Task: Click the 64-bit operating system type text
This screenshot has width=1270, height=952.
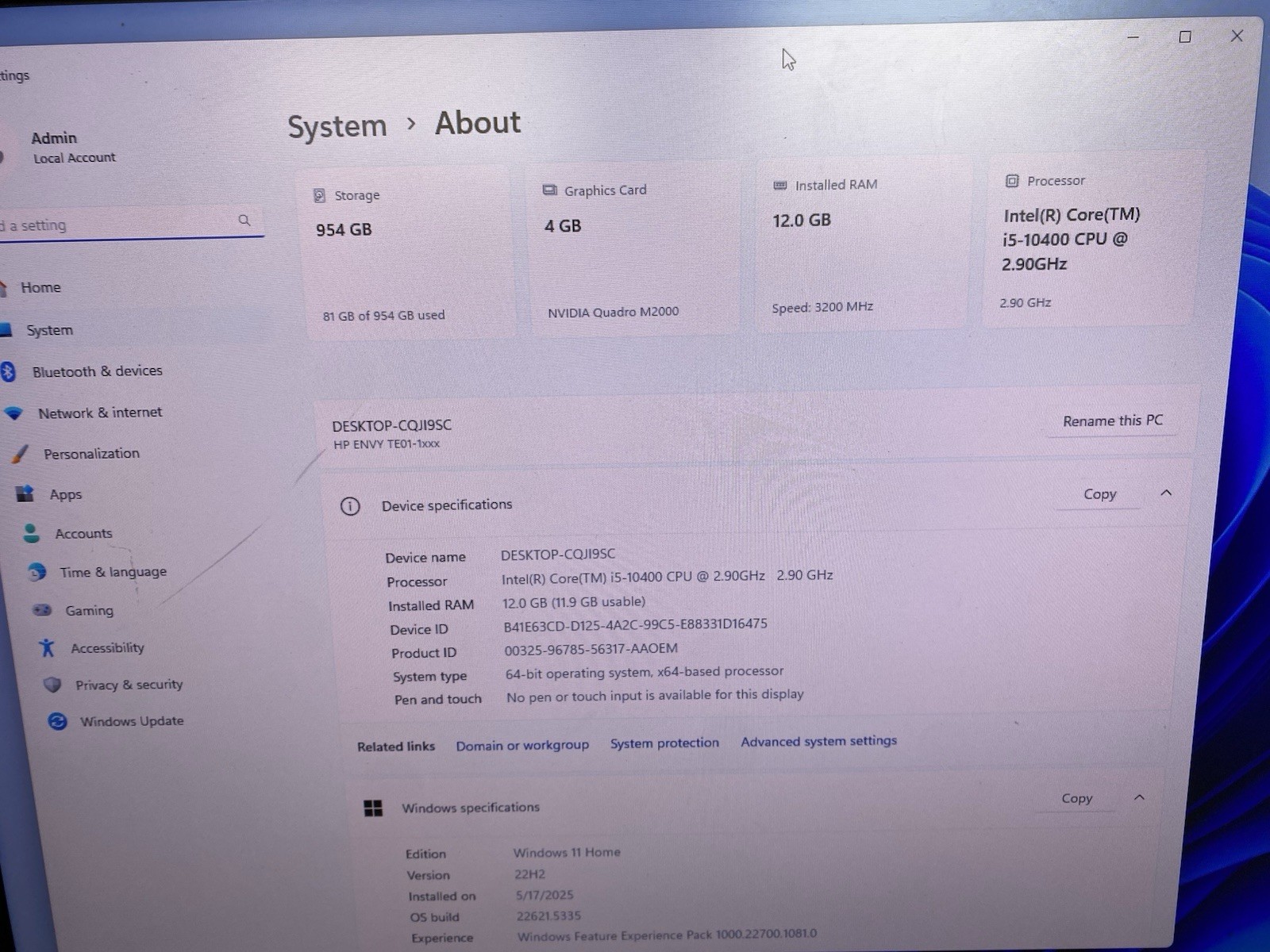Action: 645,673
